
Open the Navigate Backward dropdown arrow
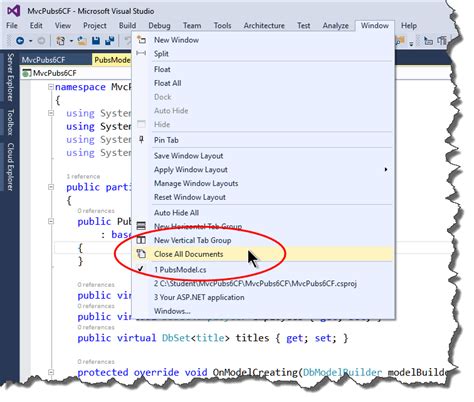[31, 41]
